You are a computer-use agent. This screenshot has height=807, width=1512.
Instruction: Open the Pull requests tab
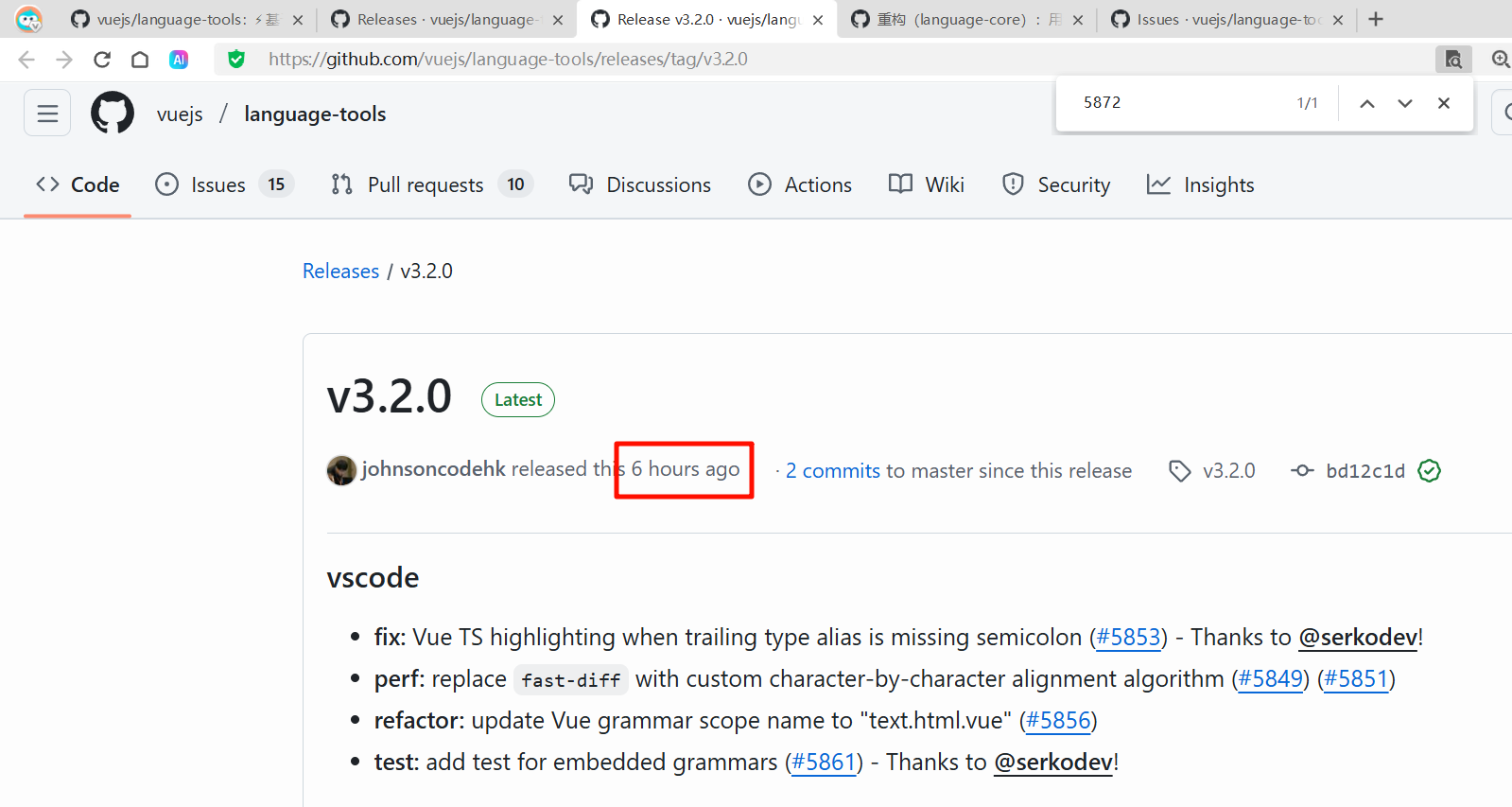click(x=426, y=184)
